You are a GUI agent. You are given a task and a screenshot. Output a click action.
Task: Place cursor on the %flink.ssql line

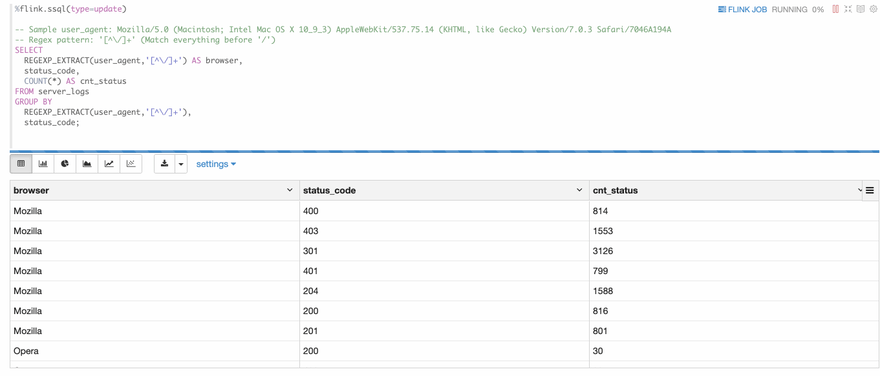[x=71, y=9]
